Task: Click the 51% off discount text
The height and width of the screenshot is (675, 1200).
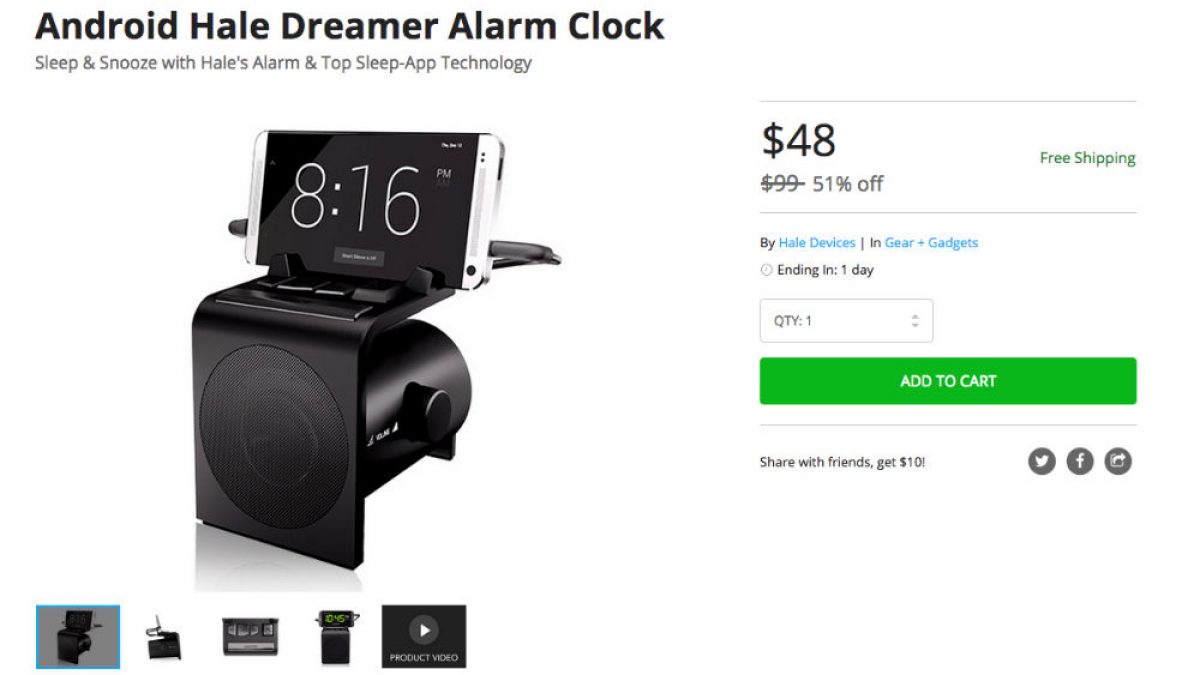Action: click(x=848, y=184)
